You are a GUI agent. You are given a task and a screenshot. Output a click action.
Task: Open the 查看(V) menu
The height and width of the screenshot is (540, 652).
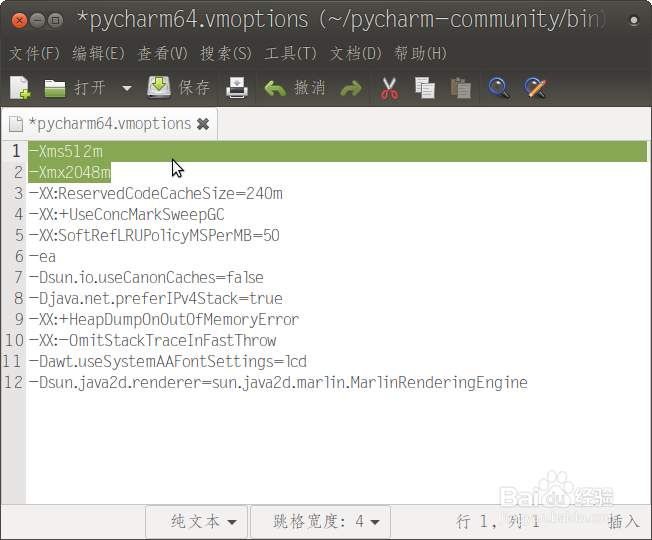(163, 54)
